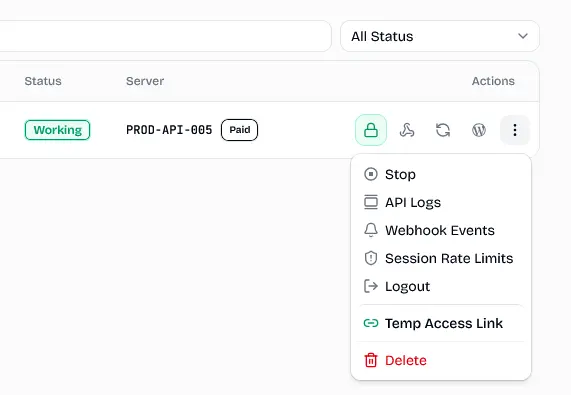
Task: Open Session Rate Limits option
Action: [x=441, y=258]
